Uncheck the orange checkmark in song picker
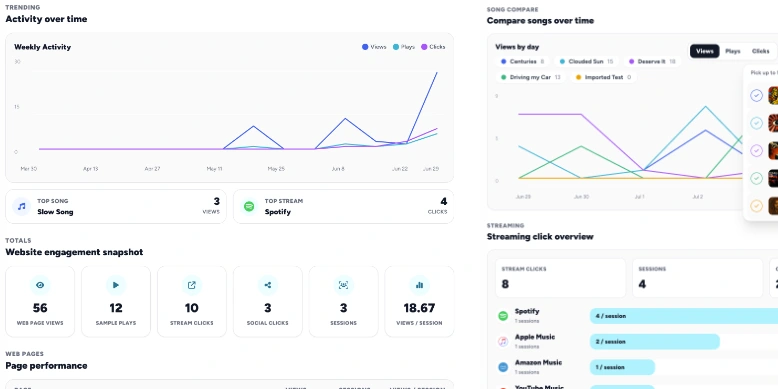778x389 pixels. click(x=756, y=205)
